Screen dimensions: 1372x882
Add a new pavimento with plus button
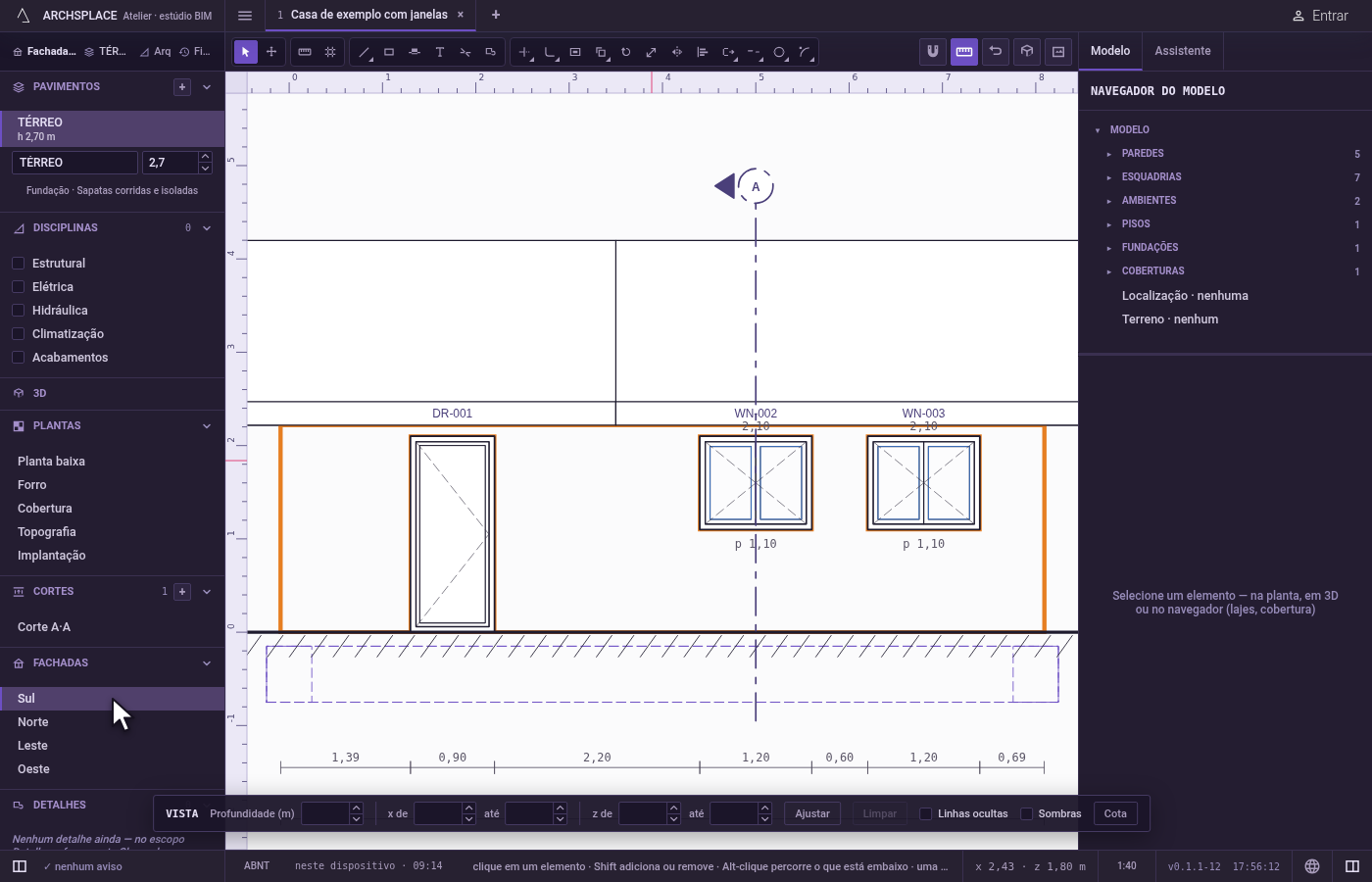click(182, 87)
